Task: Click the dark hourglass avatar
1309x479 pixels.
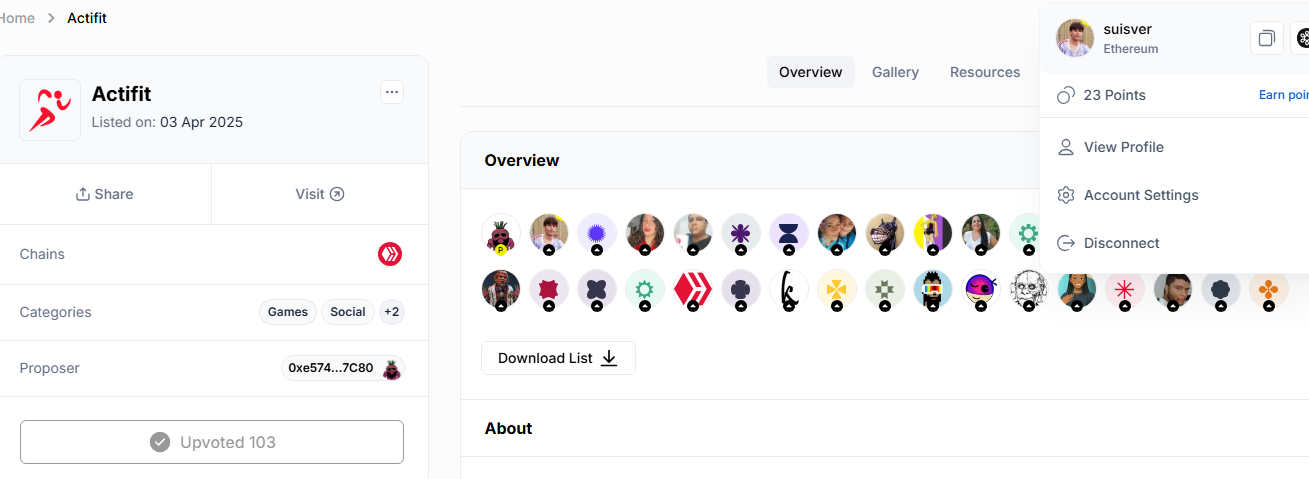Action: click(789, 233)
